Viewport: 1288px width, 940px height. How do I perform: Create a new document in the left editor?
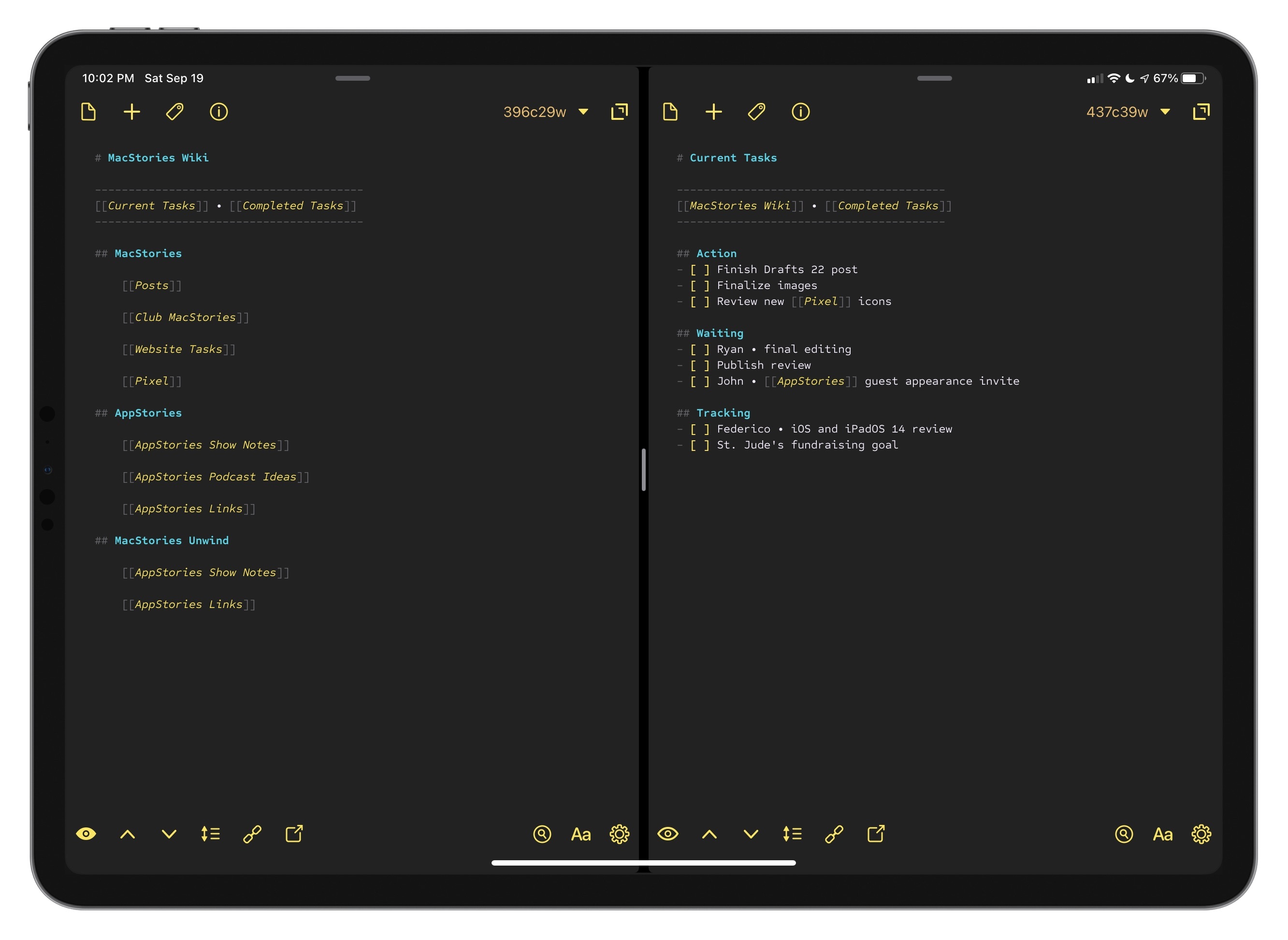tap(131, 112)
